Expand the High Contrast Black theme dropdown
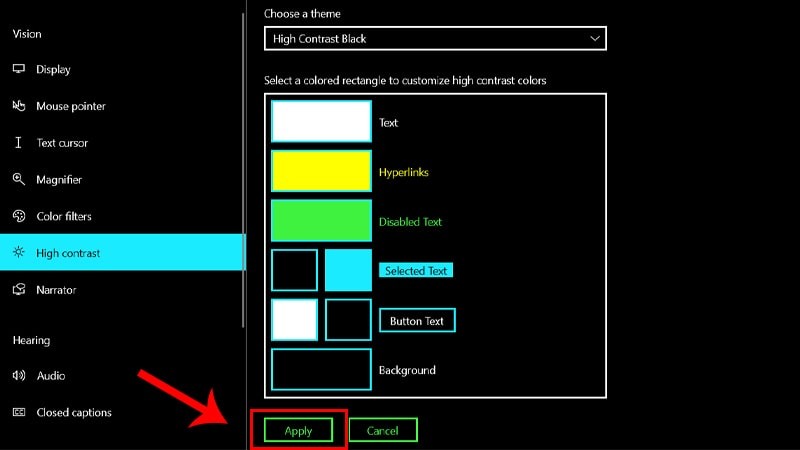The image size is (800, 450). pyautogui.click(x=435, y=38)
